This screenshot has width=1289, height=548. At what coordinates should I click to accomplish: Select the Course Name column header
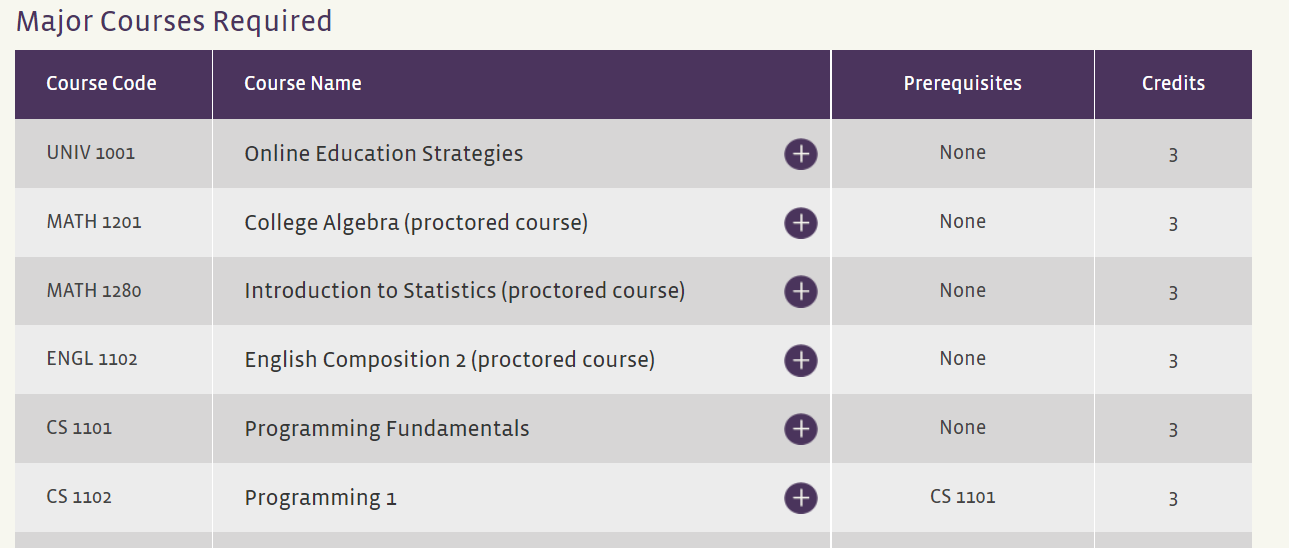tap(303, 84)
